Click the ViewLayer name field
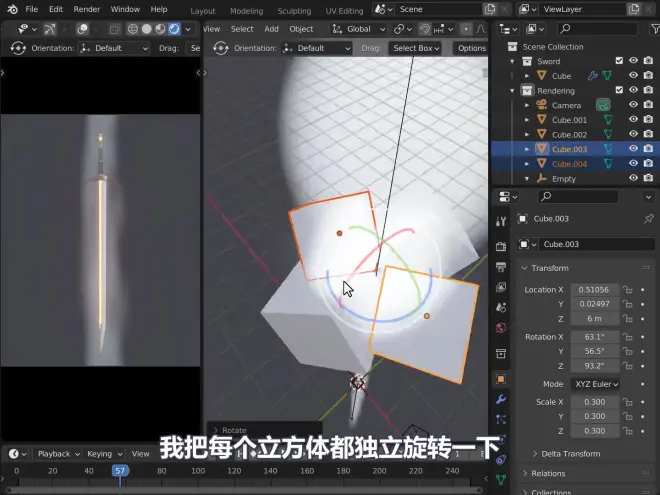Image resolution: width=660 pixels, height=495 pixels. pos(583,9)
